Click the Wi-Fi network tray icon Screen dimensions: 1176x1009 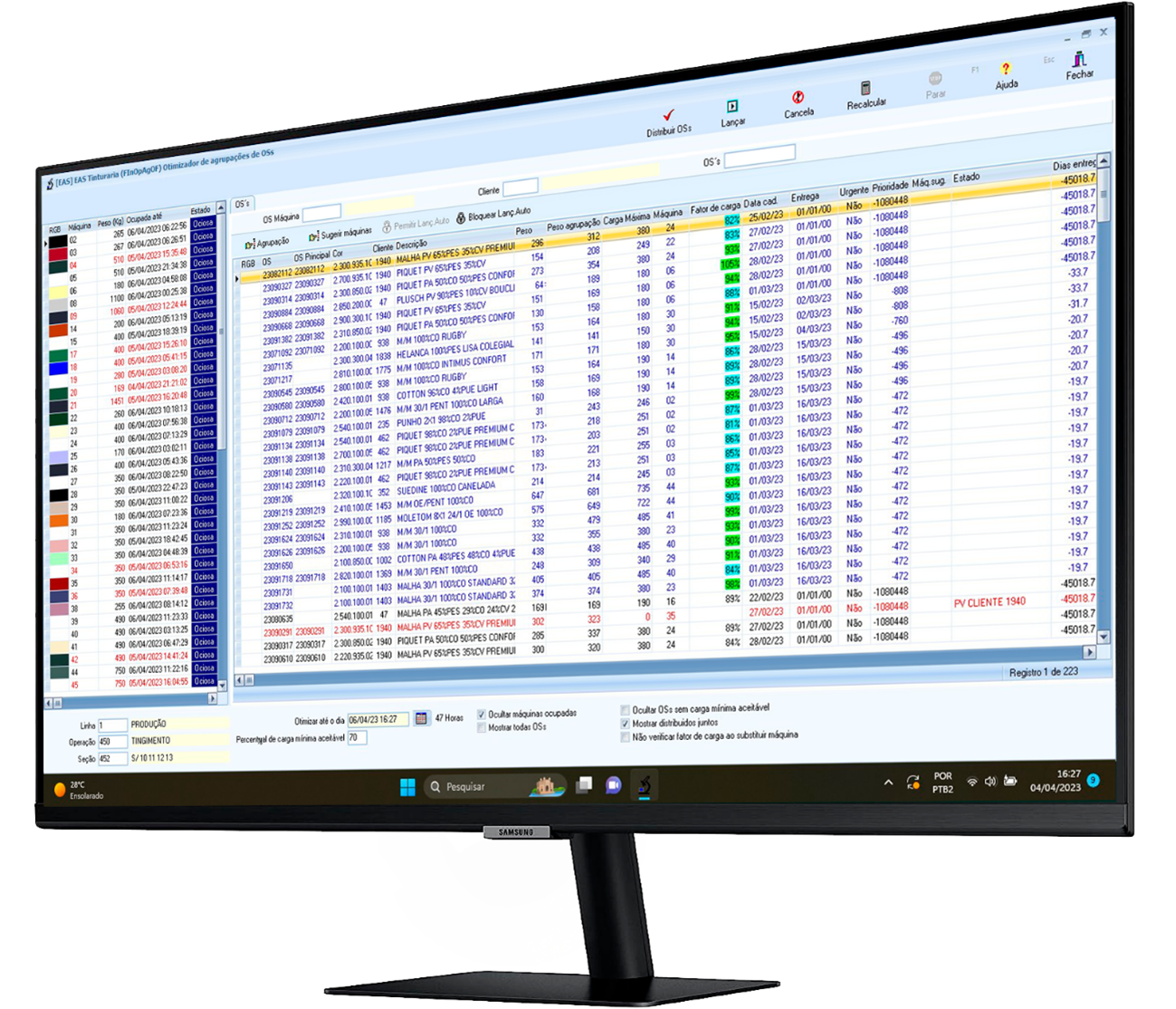click(971, 782)
